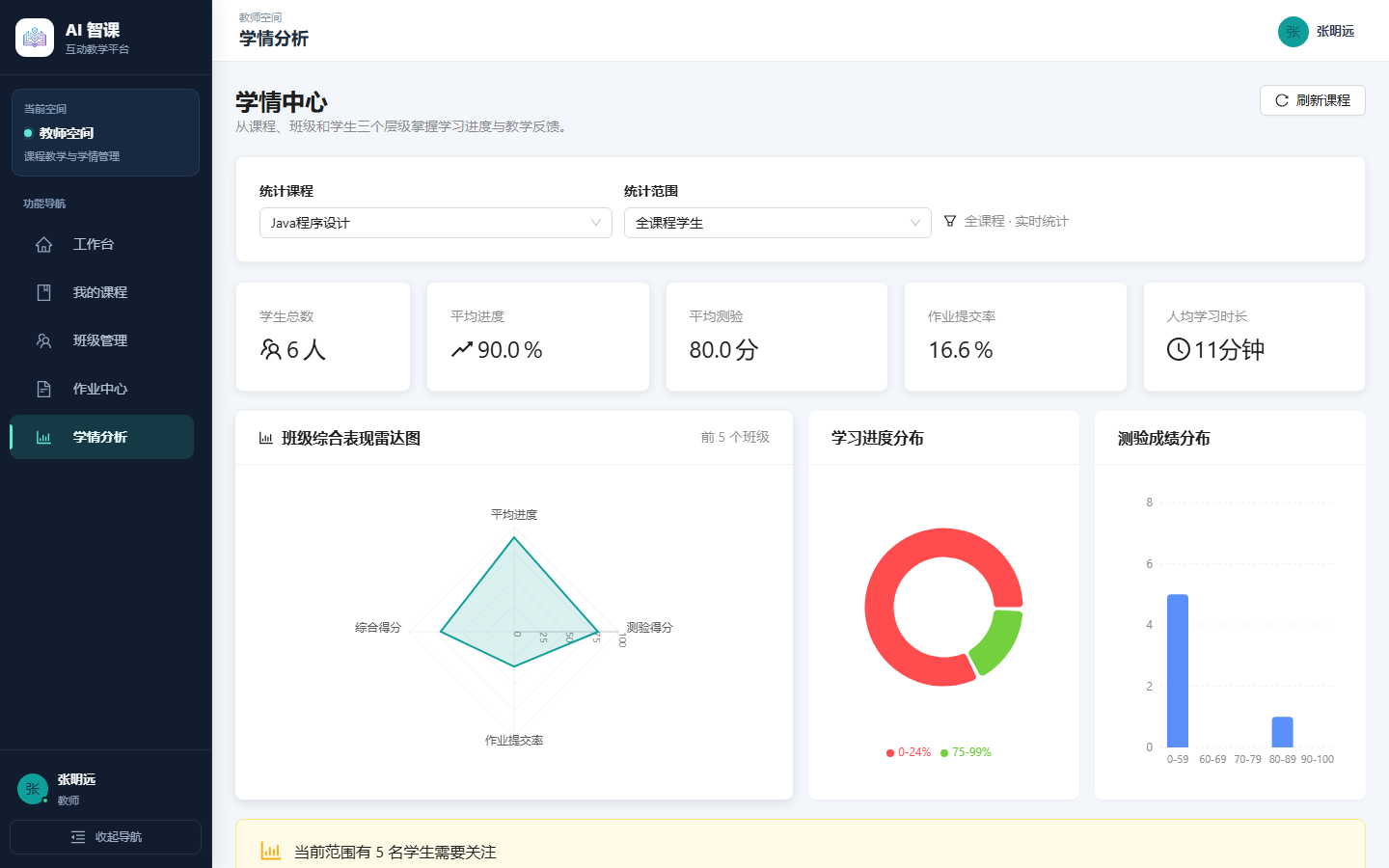1389x868 pixels.
Task: Go to 工作台 in the sidebar
Action: pyautogui.click(x=102, y=244)
